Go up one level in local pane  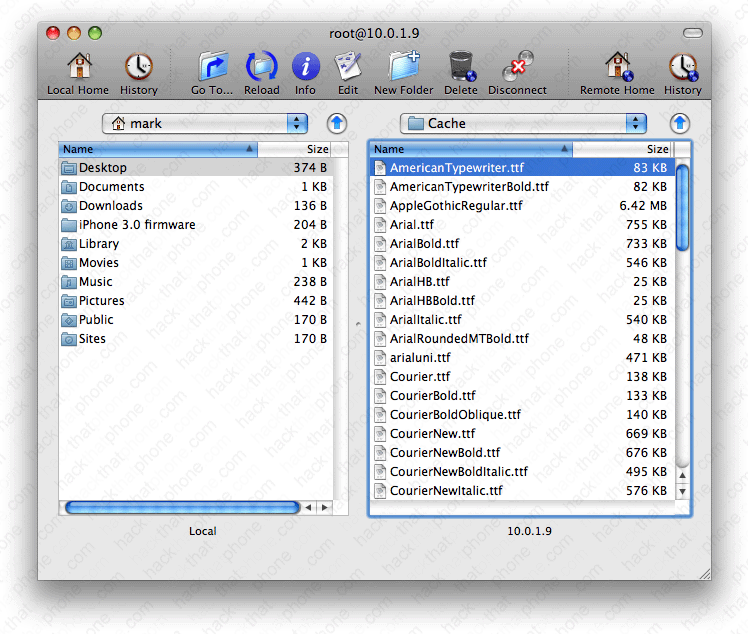[x=338, y=123]
